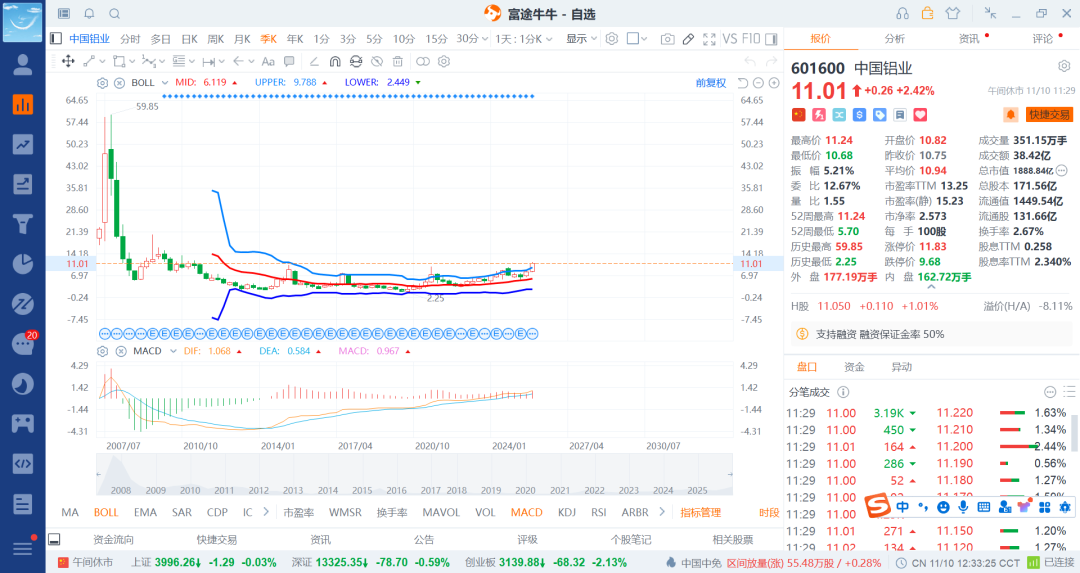Open Sogou input method 中 toggle
This screenshot has height=573, width=1080.
[902, 507]
